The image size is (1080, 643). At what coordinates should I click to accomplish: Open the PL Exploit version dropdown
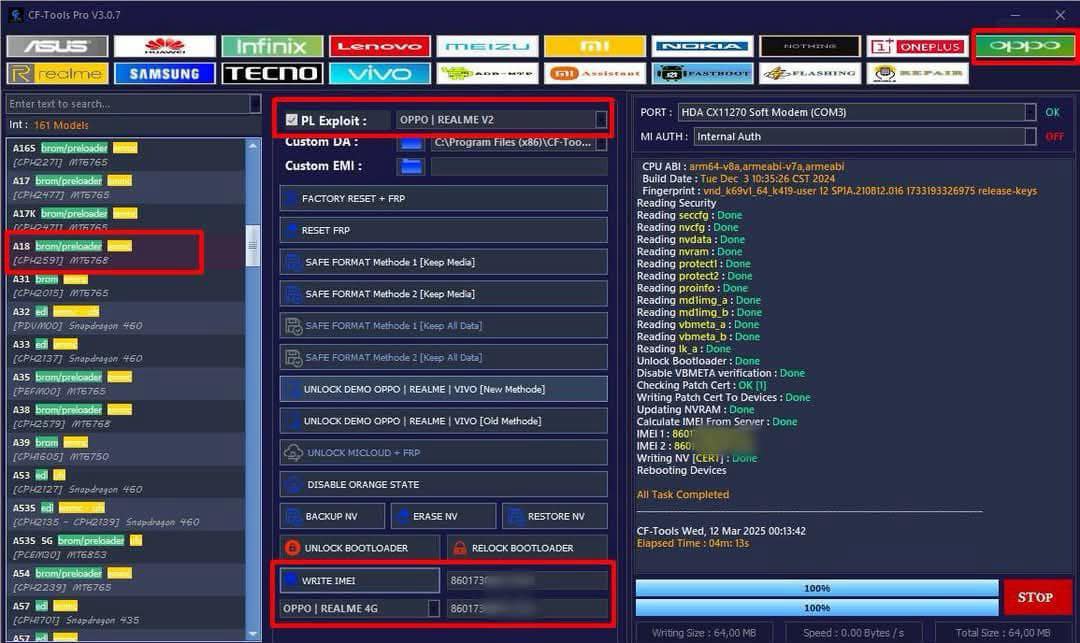pyautogui.click(x=601, y=120)
